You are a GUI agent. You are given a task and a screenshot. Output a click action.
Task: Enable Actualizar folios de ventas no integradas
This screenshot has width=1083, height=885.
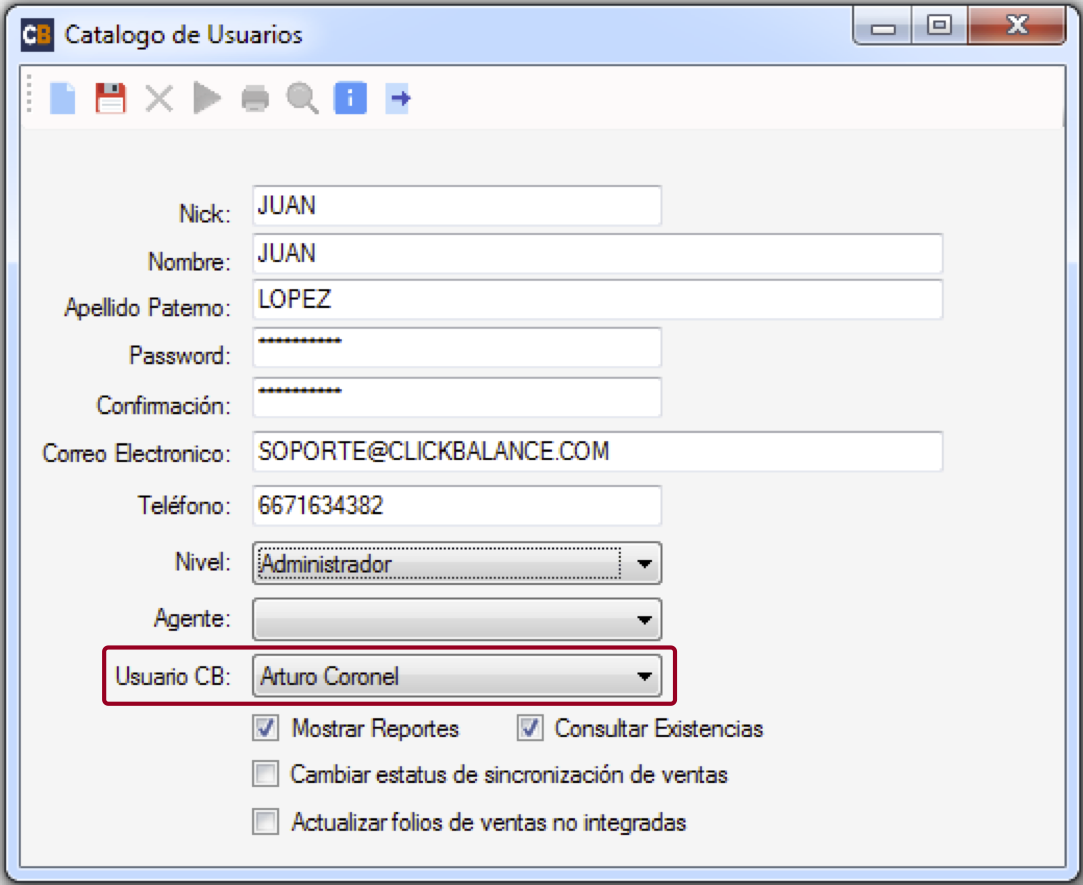pyautogui.click(x=265, y=822)
